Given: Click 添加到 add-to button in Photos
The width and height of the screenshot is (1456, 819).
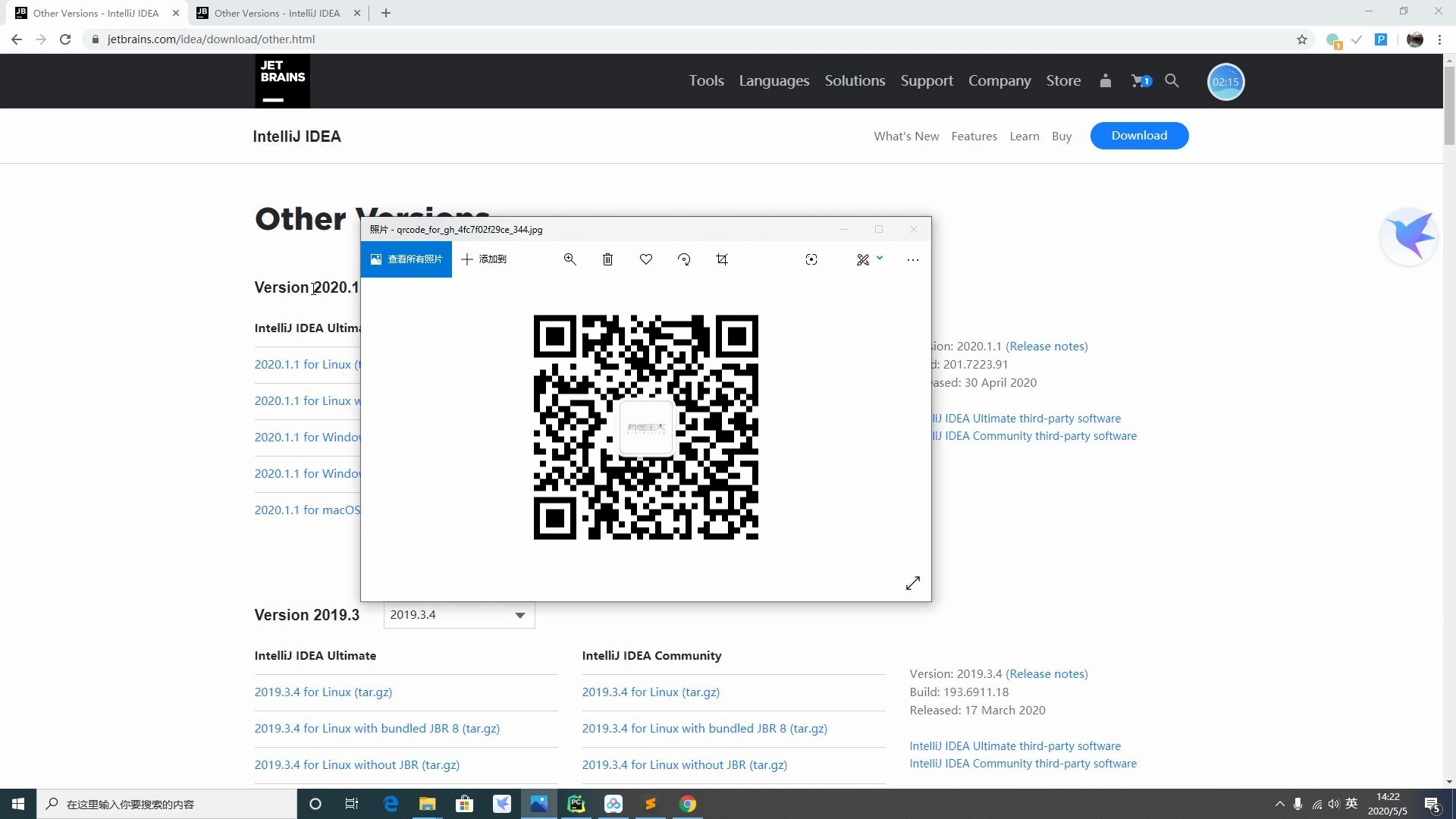Looking at the screenshot, I should pyautogui.click(x=484, y=259).
